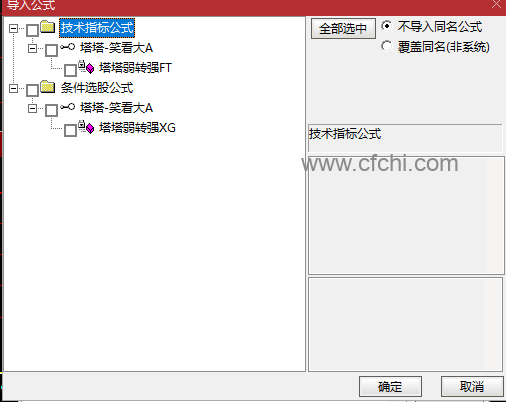Click the magenta formula icon beside 塔塔弱转强FT
The height and width of the screenshot is (402, 506).
click(87, 67)
